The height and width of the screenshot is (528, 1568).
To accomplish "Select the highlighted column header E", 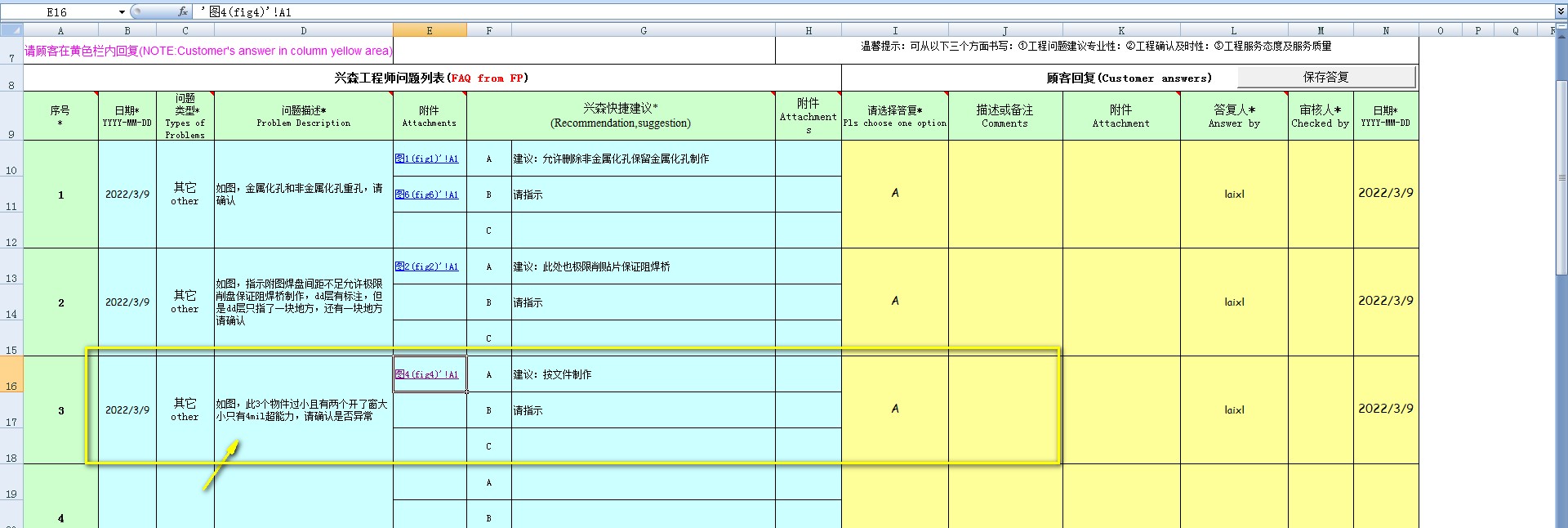I will 430,30.
